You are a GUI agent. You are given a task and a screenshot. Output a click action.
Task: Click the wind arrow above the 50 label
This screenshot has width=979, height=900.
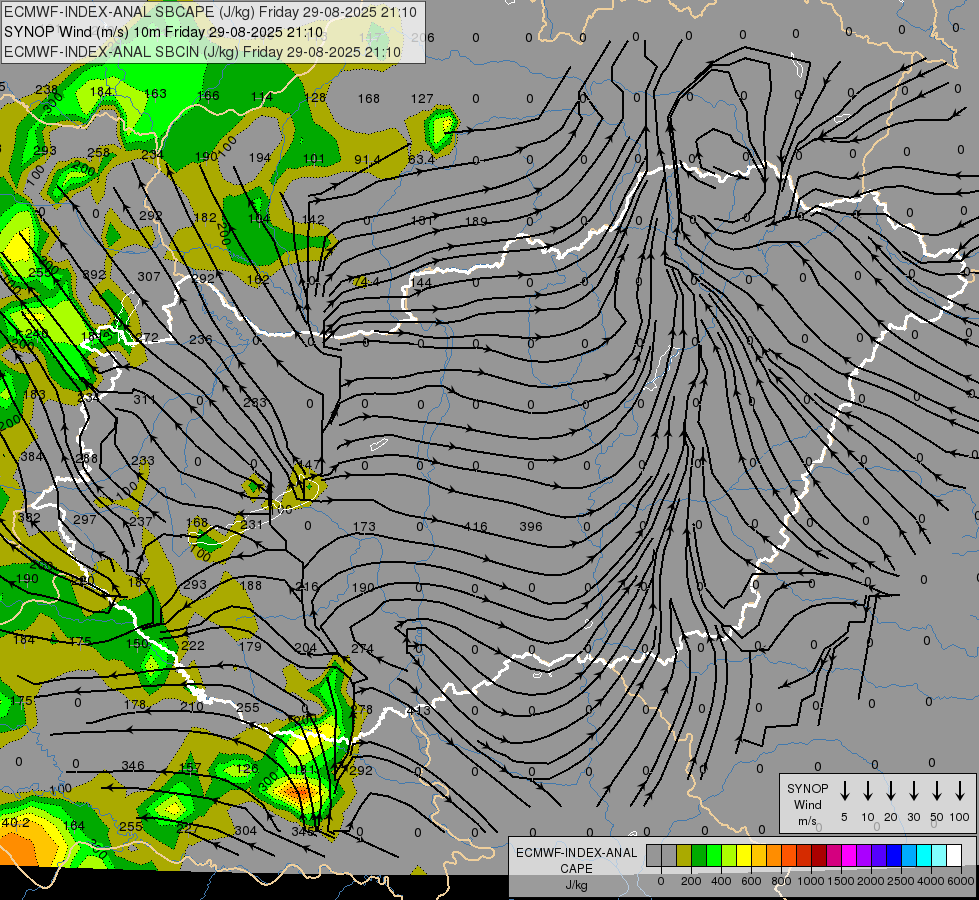pos(937,791)
